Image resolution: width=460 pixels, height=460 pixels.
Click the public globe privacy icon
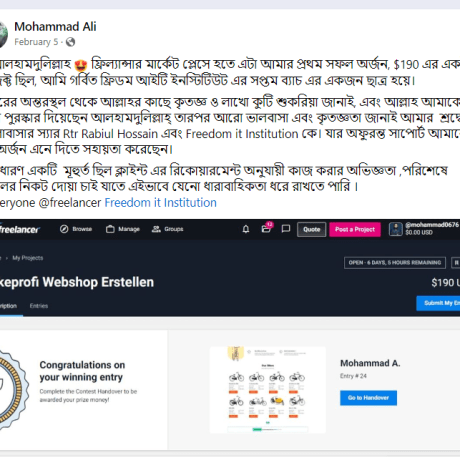click(x=70, y=42)
